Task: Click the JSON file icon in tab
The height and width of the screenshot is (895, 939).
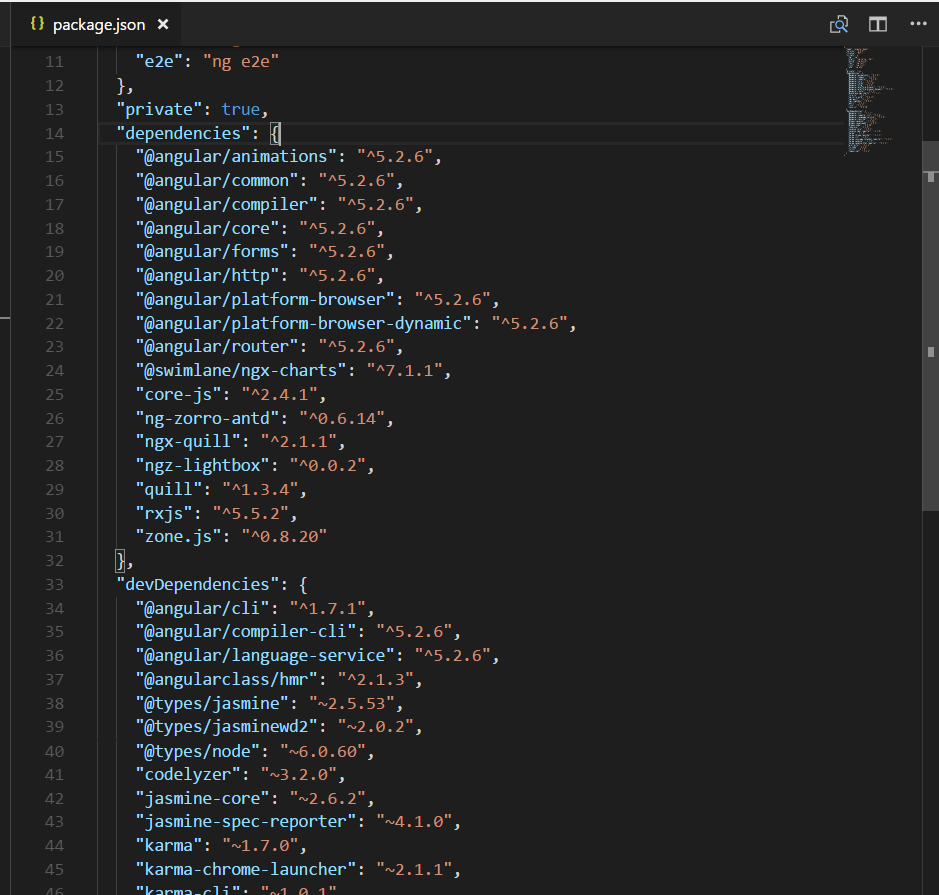Action: tap(37, 24)
